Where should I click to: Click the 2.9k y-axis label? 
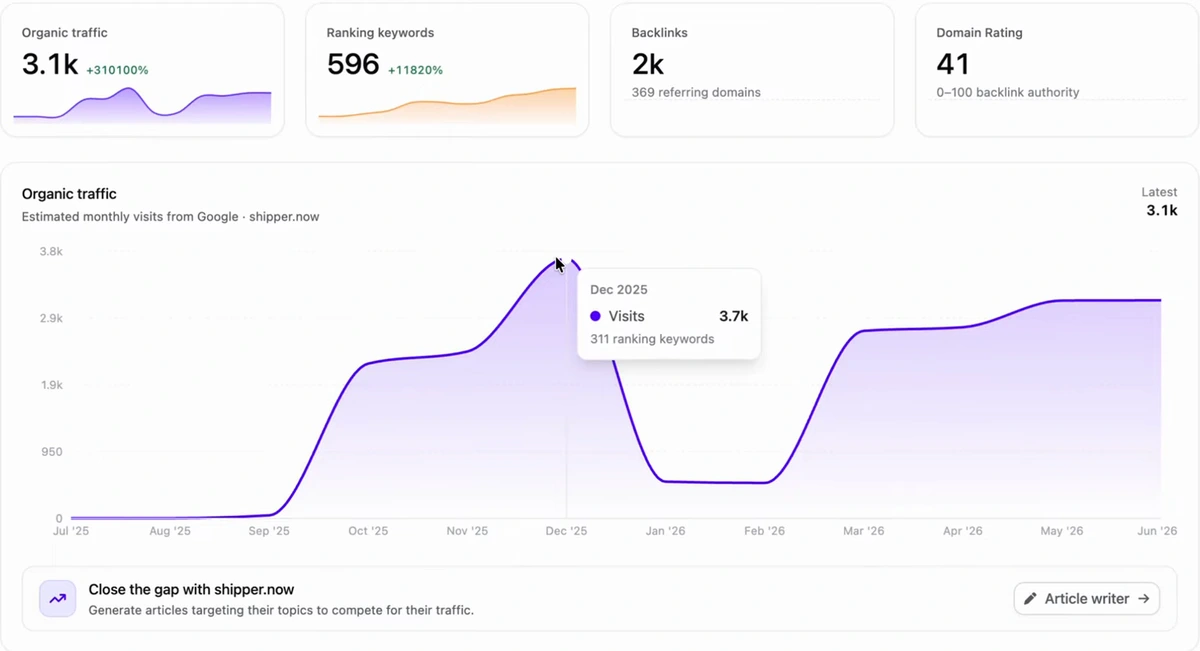[x=51, y=318]
